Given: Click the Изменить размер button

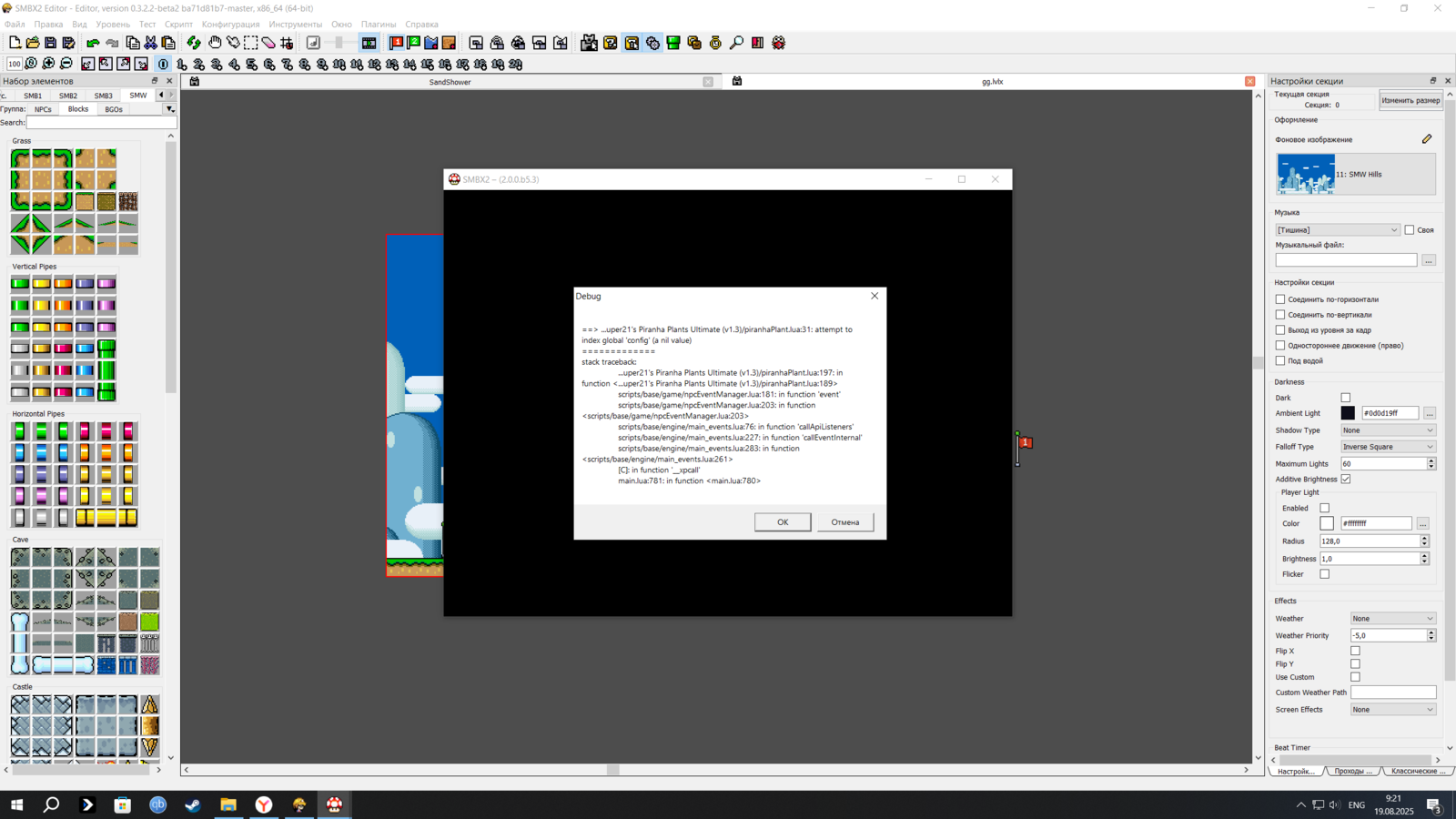Looking at the screenshot, I should pos(1410,100).
